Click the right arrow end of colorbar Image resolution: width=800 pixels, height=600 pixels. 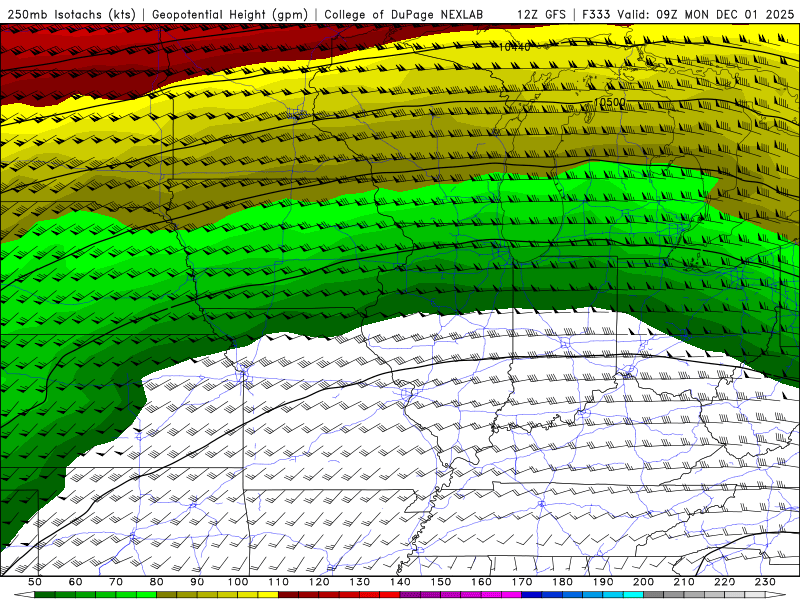776,595
